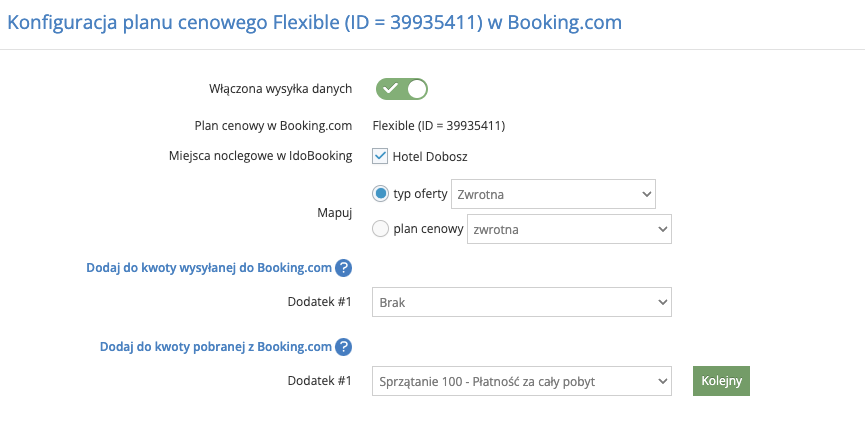Screen dimensions: 865x422
Task: Click the chevron arrow of "Brak" select
Action: pyautogui.click(x=663, y=302)
